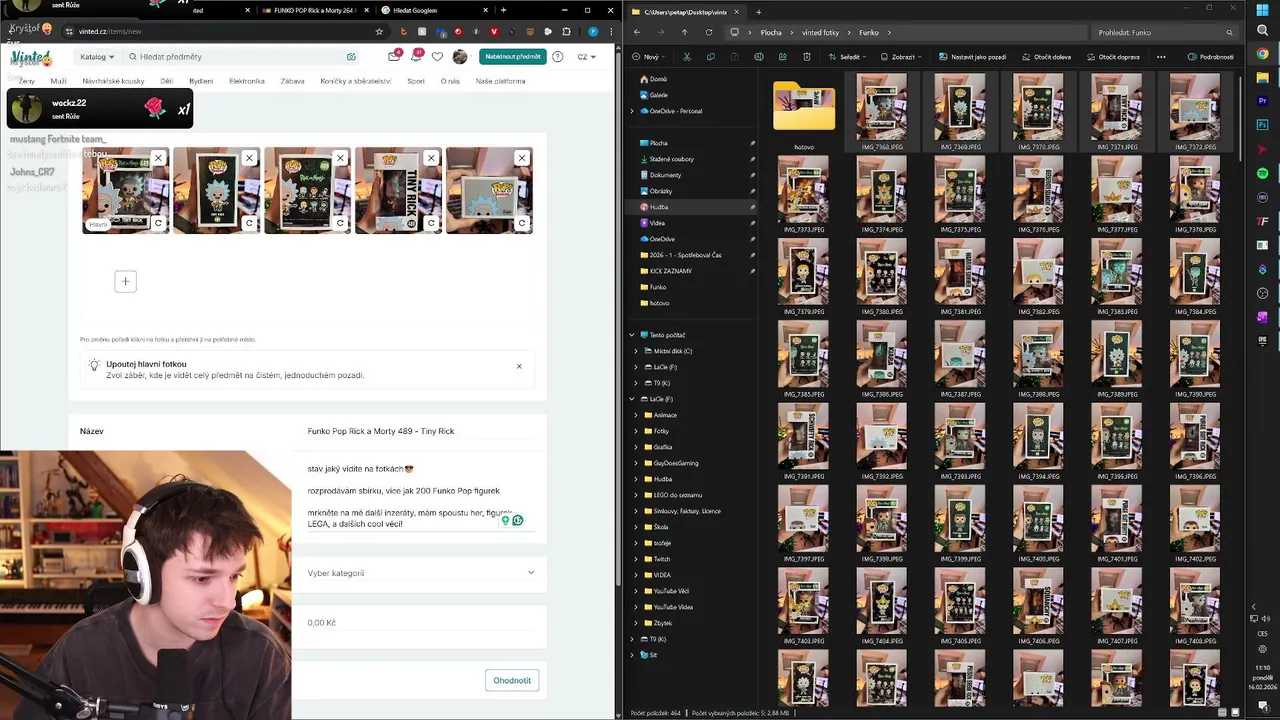The height and width of the screenshot is (720, 1280).
Task: Click Nastavit jako pozadí
Action: (x=972, y=57)
